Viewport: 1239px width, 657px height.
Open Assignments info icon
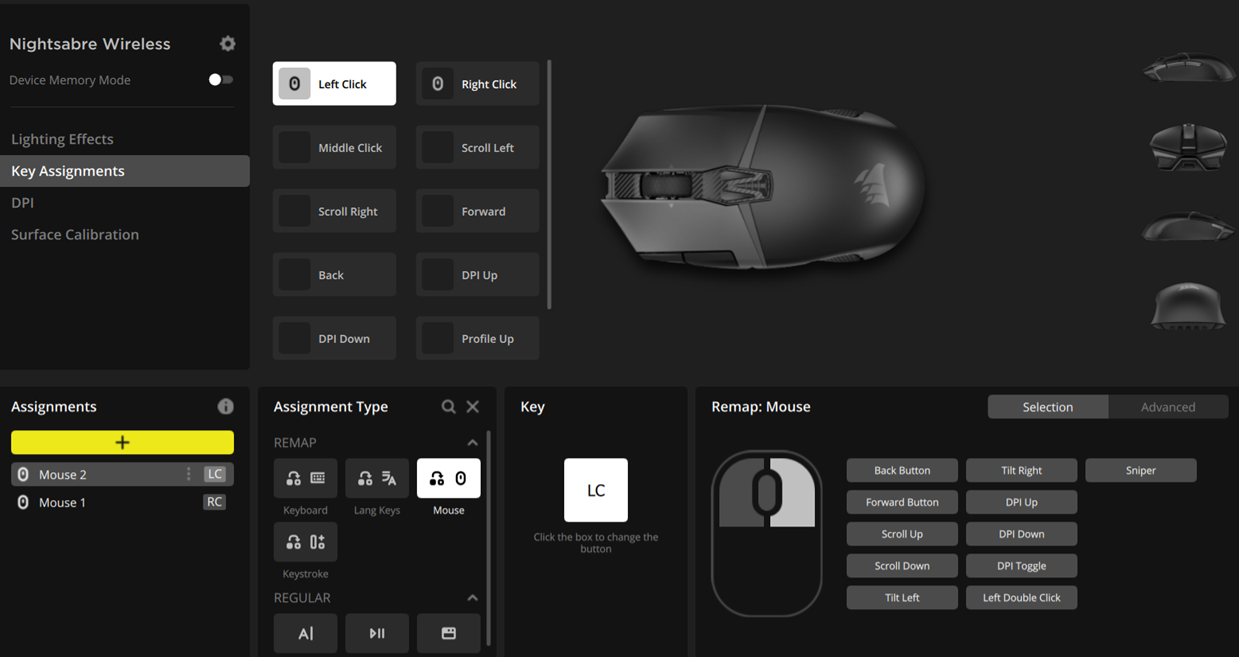pyautogui.click(x=226, y=406)
